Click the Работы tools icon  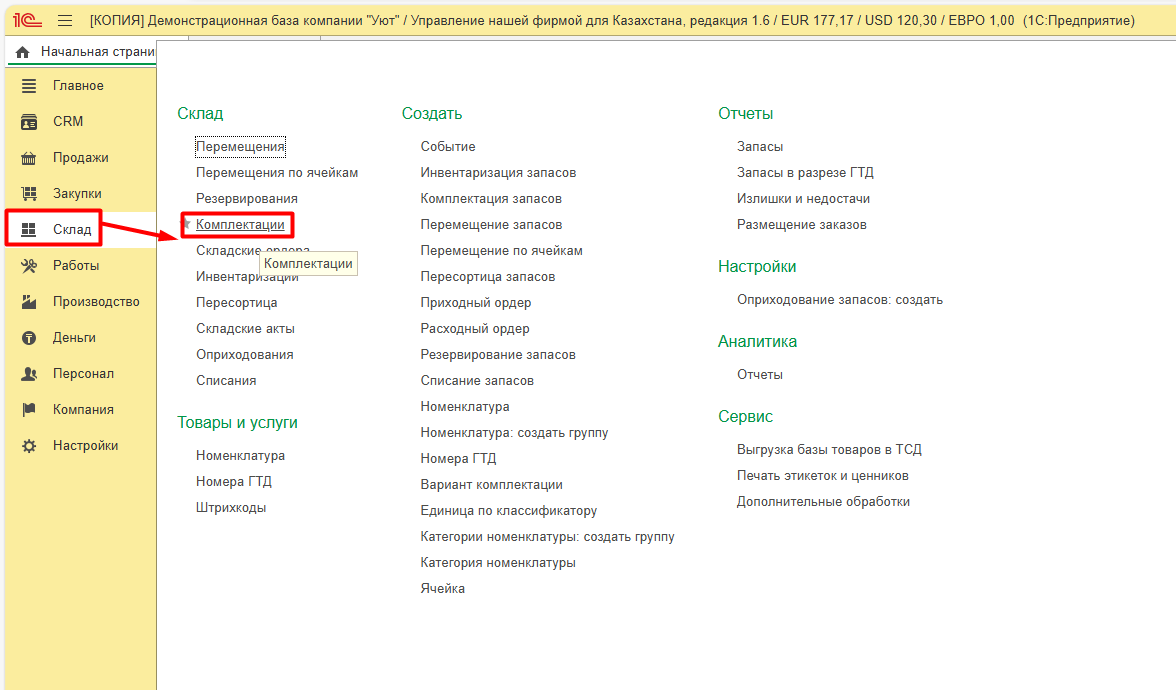(29, 266)
